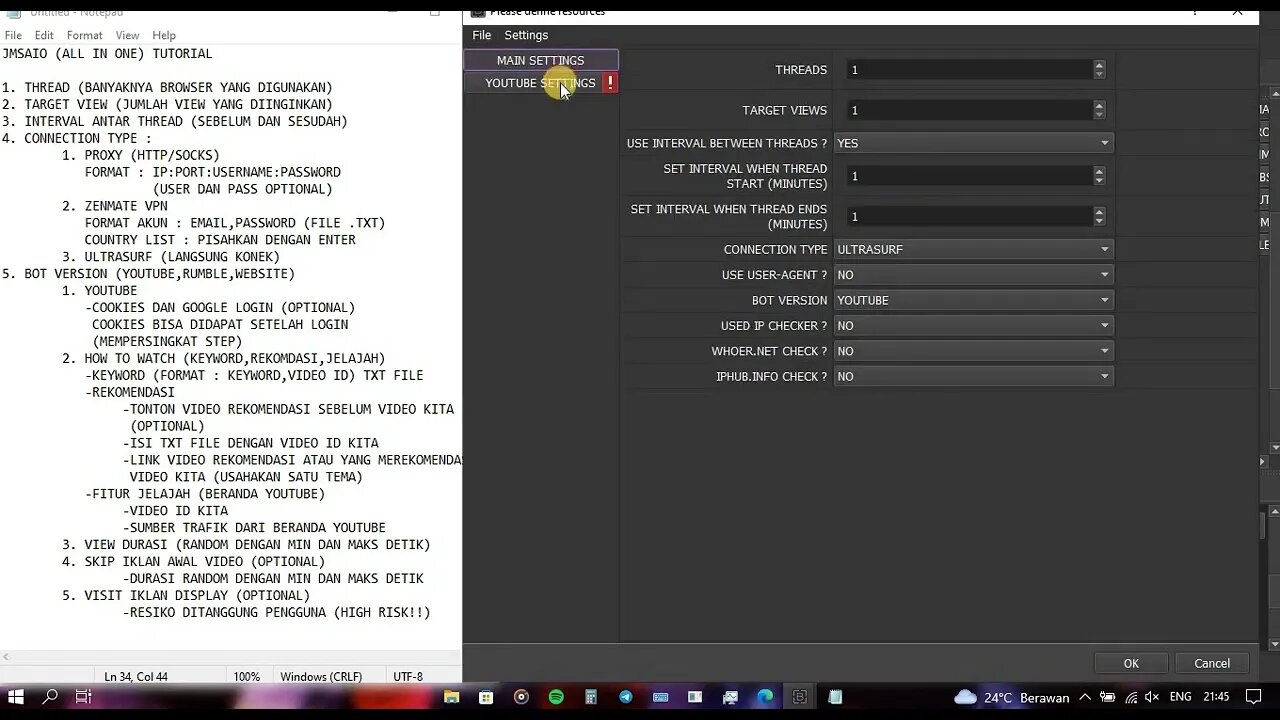The image size is (1280, 720).
Task: Switch to the active bracketed-B bot app in taskbar
Action: pyautogui.click(x=800, y=697)
